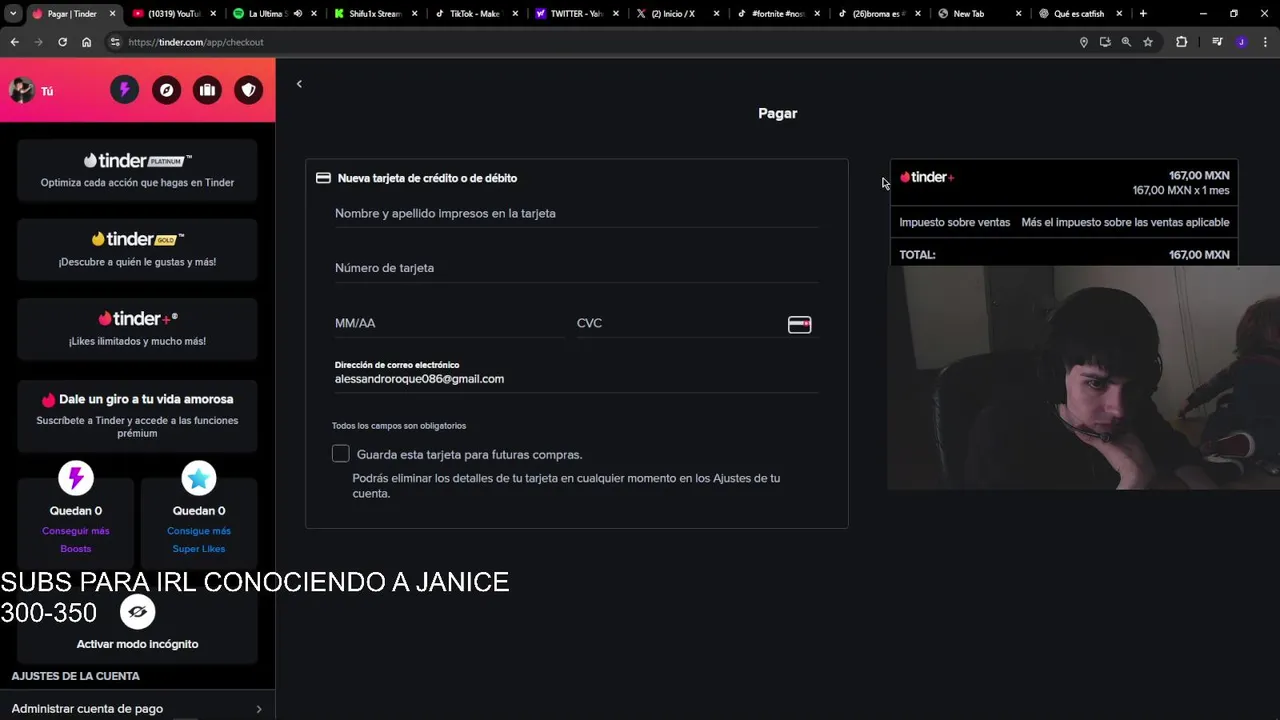The image size is (1280, 720).
Task: Click the install app icon in address bar
Action: (1105, 42)
